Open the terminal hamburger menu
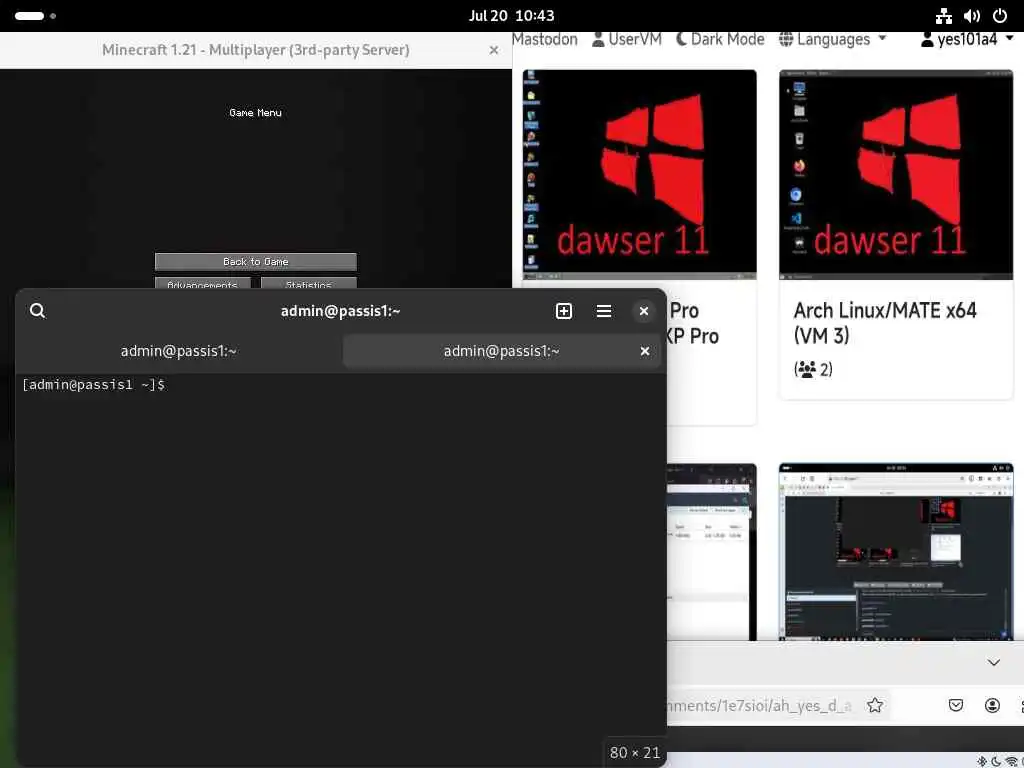 tap(604, 311)
